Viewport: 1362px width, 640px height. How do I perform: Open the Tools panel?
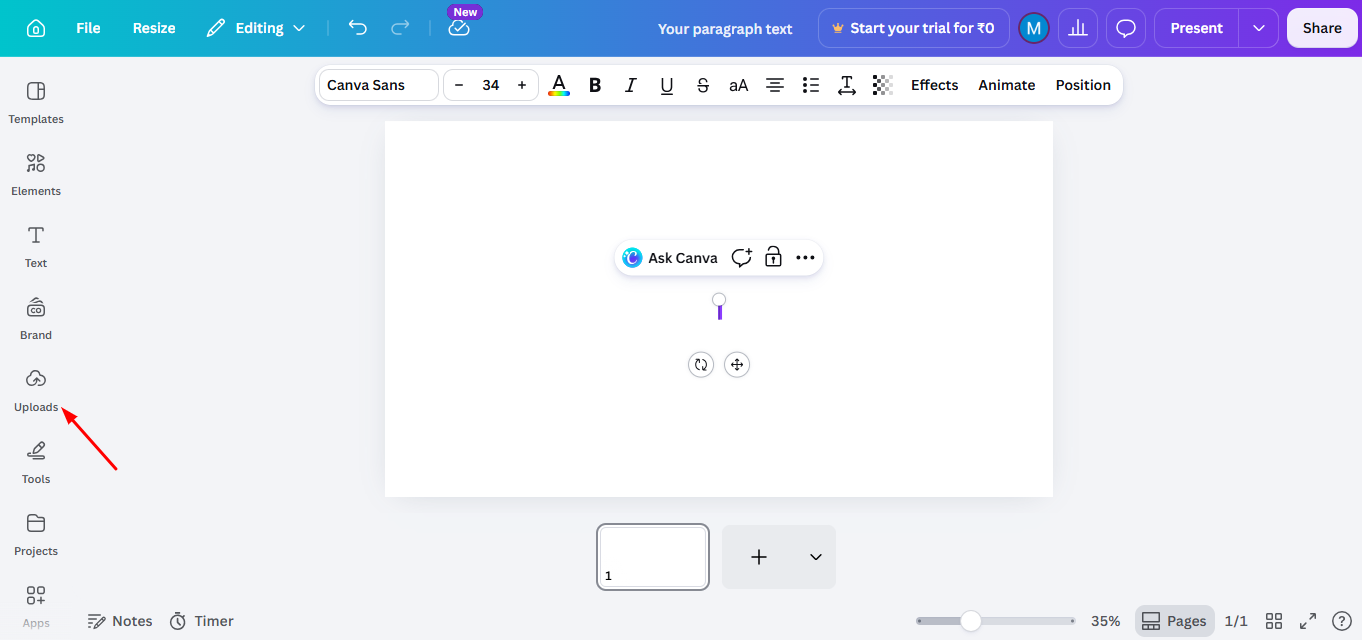36,463
